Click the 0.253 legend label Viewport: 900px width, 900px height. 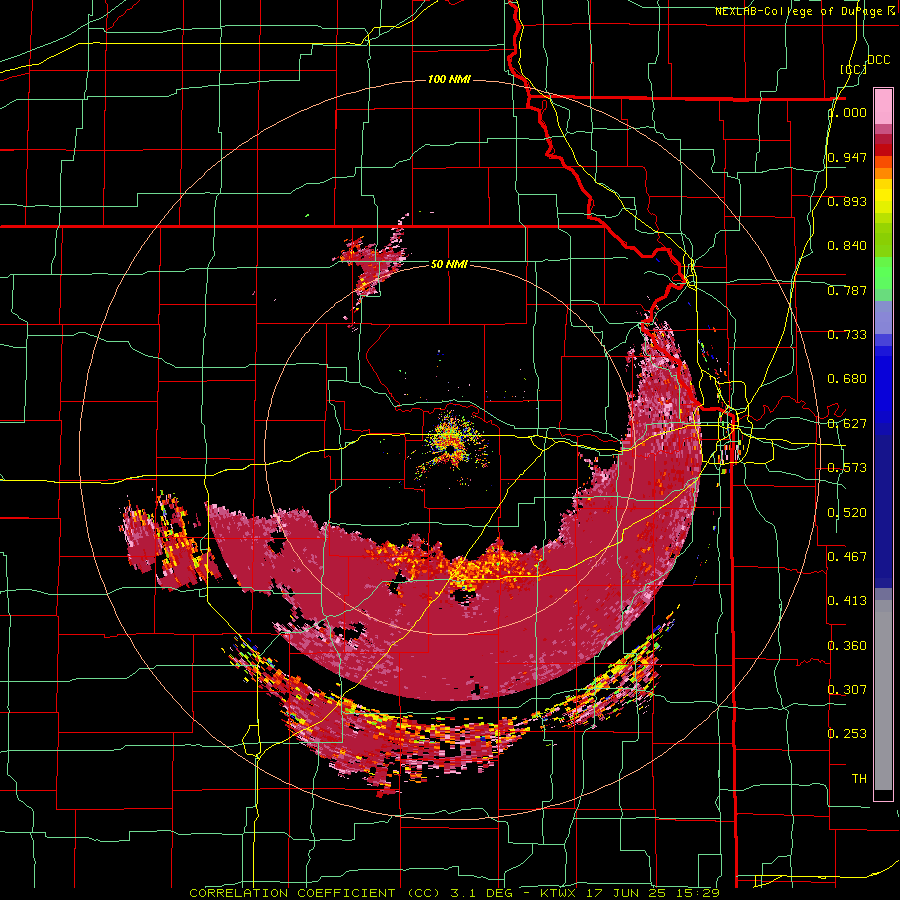point(847,734)
